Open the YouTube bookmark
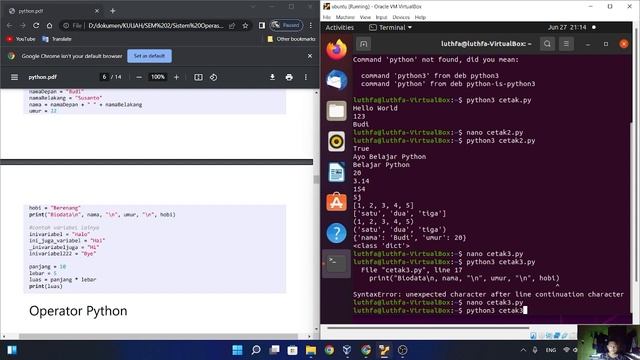The image size is (640, 360). [x=21, y=39]
